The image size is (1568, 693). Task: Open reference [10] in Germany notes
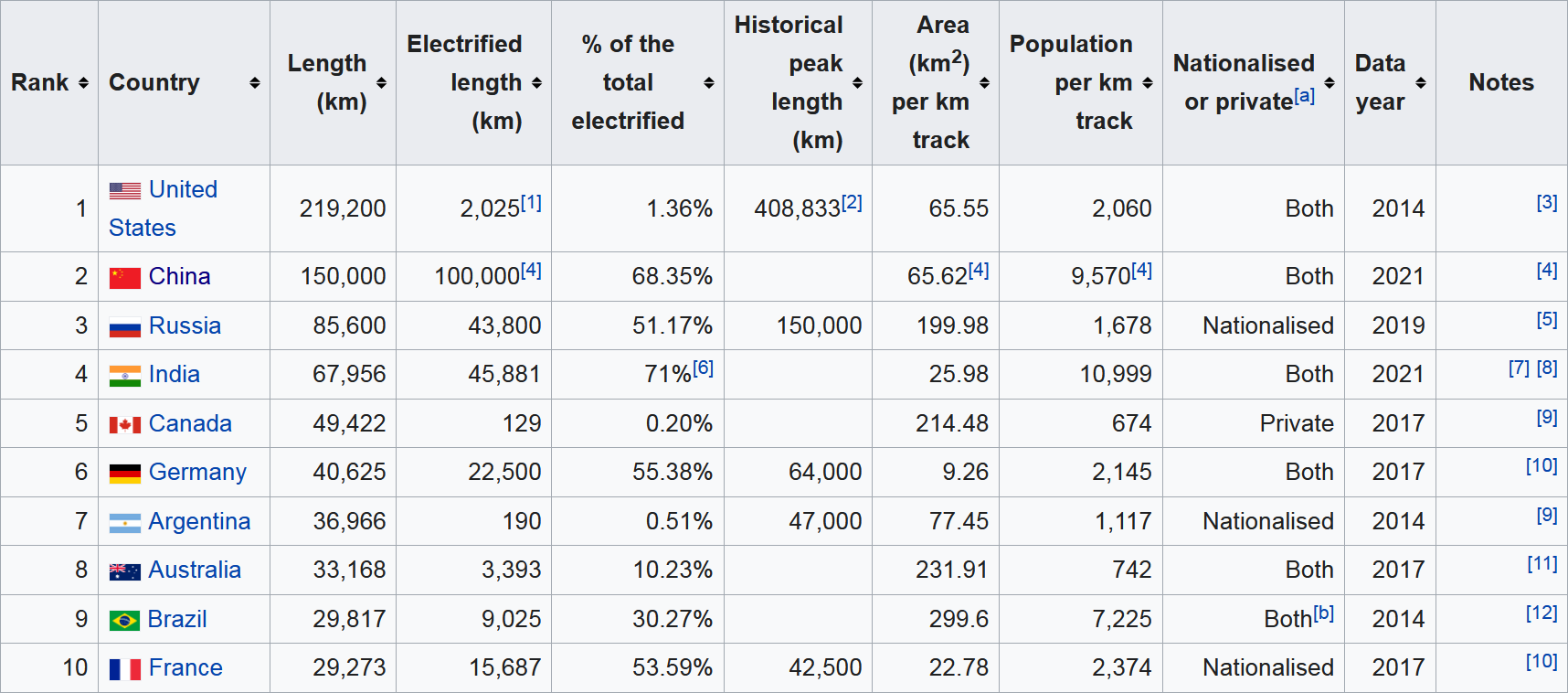[x=1542, y=465]
